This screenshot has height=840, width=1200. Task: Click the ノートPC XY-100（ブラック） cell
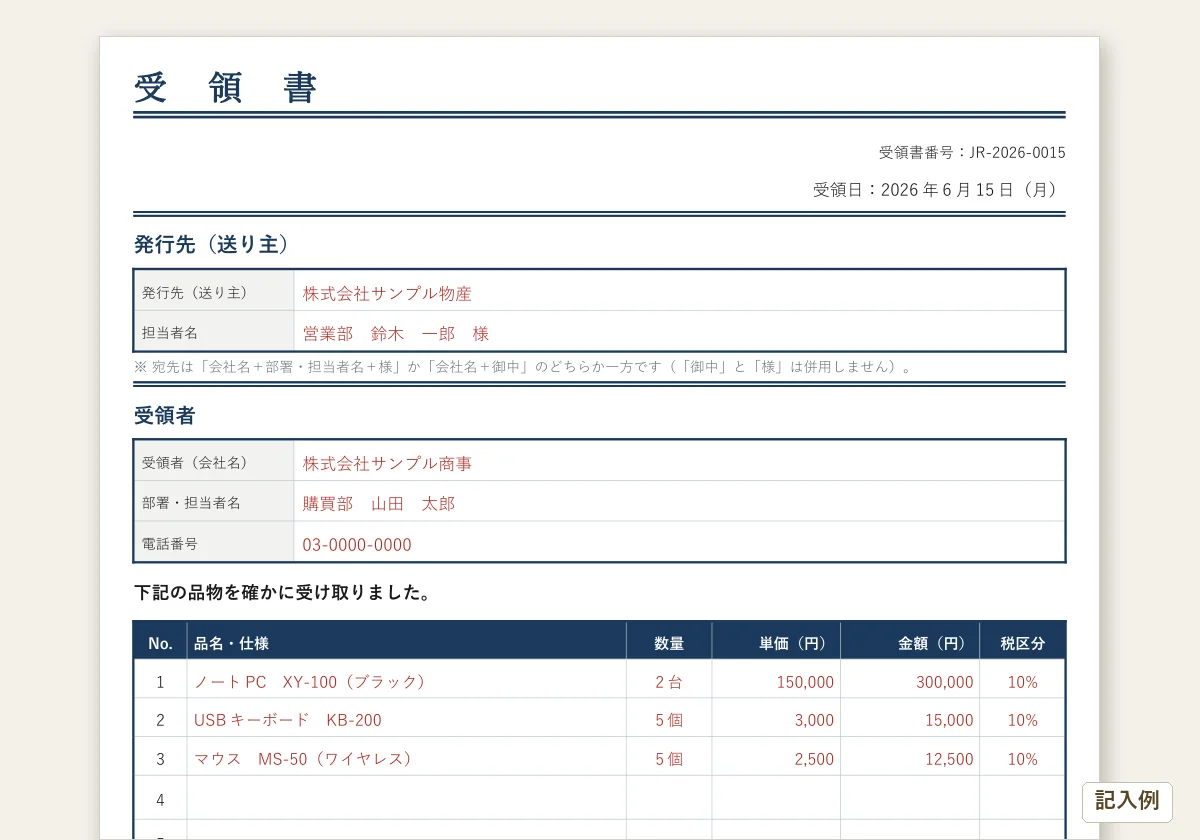coord(407,679)
